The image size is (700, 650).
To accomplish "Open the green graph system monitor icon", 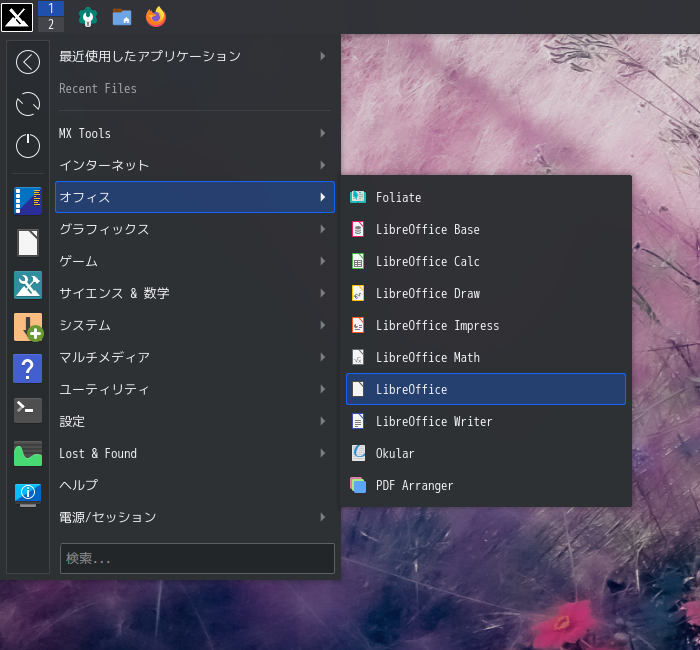I will [28, 454].
